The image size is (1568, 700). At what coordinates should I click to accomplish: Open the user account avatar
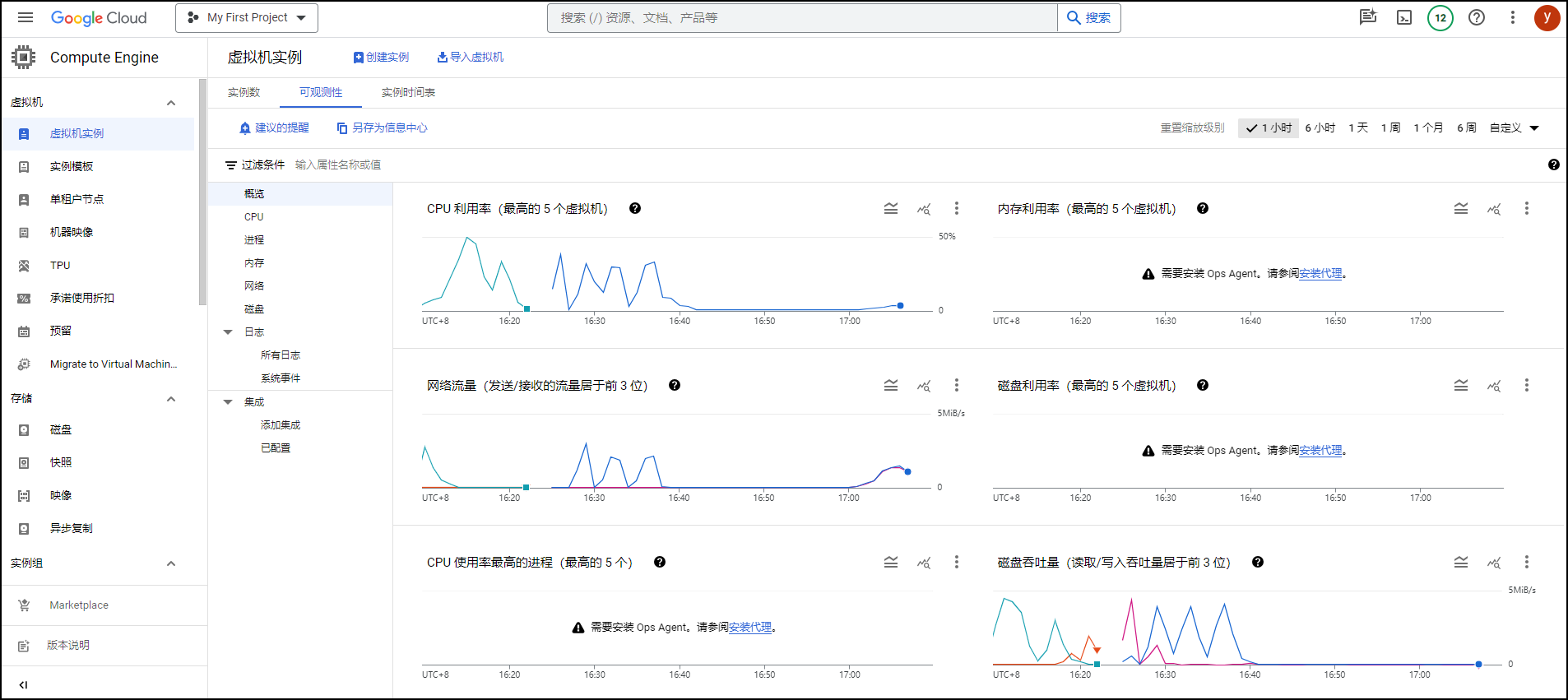point(1547,17)
